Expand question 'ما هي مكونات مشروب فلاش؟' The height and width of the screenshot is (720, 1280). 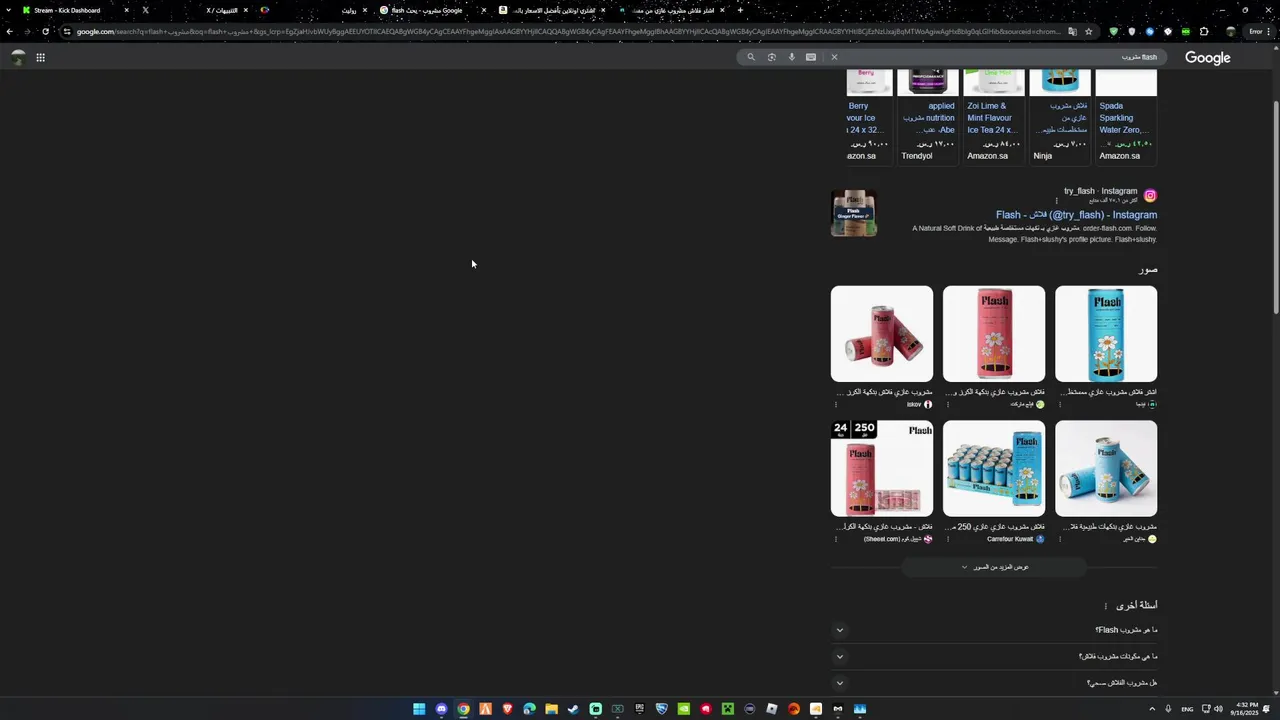point(994,657)
